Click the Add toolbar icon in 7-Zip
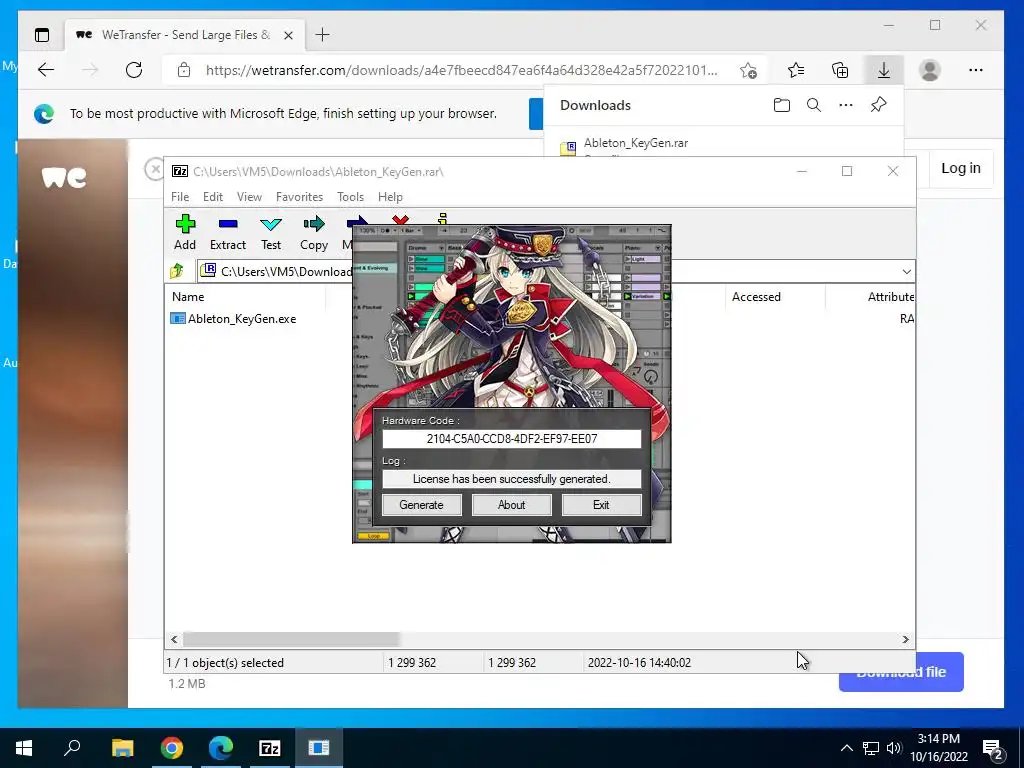This screenshot has width=1024, height=768. point(185,233)
